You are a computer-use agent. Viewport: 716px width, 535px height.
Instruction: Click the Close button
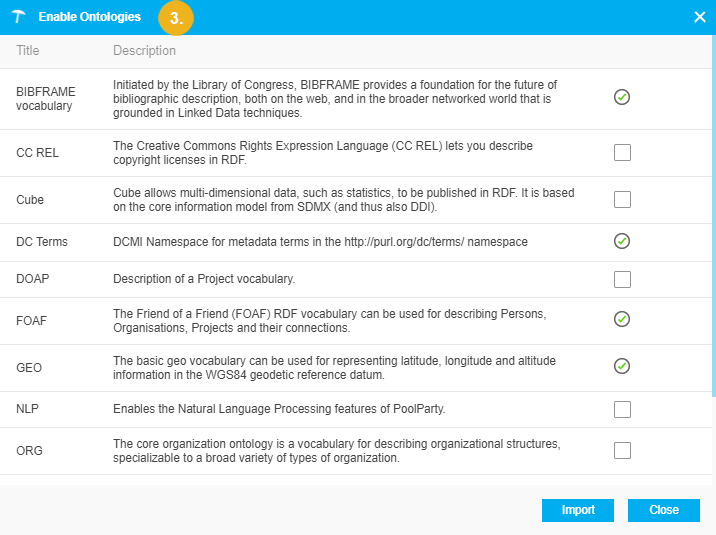664,510
